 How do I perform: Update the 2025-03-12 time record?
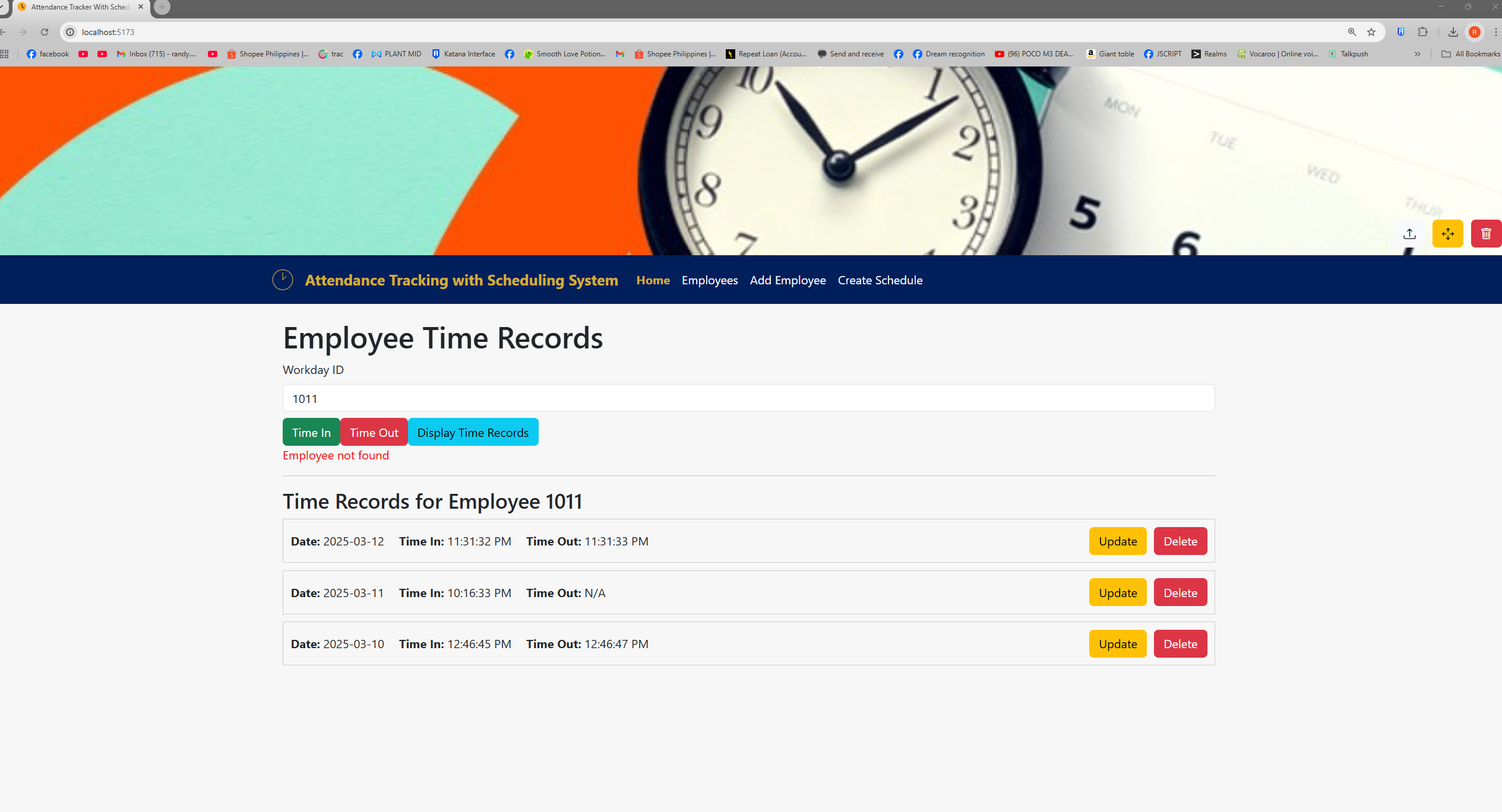coord(1118,541)
